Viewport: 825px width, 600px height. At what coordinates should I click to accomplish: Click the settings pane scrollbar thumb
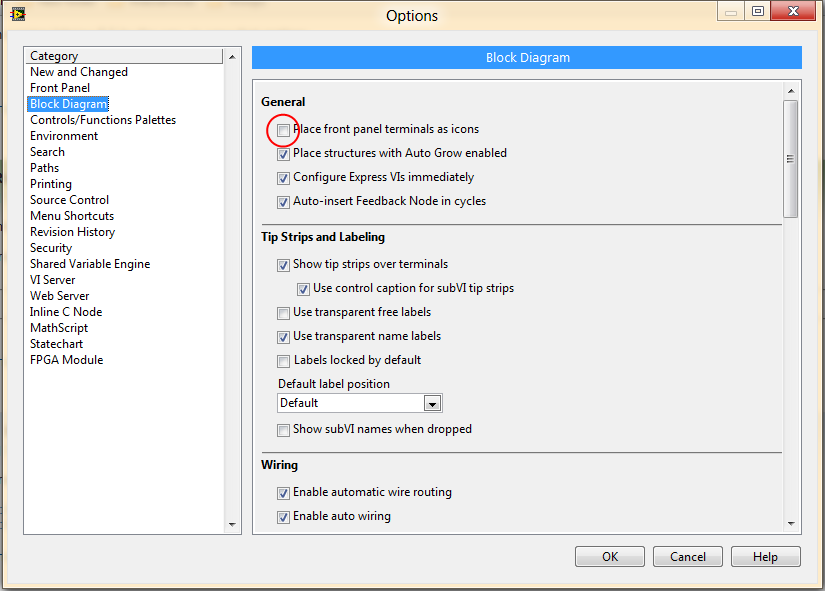pyautogui.click(x=791, y=158)
